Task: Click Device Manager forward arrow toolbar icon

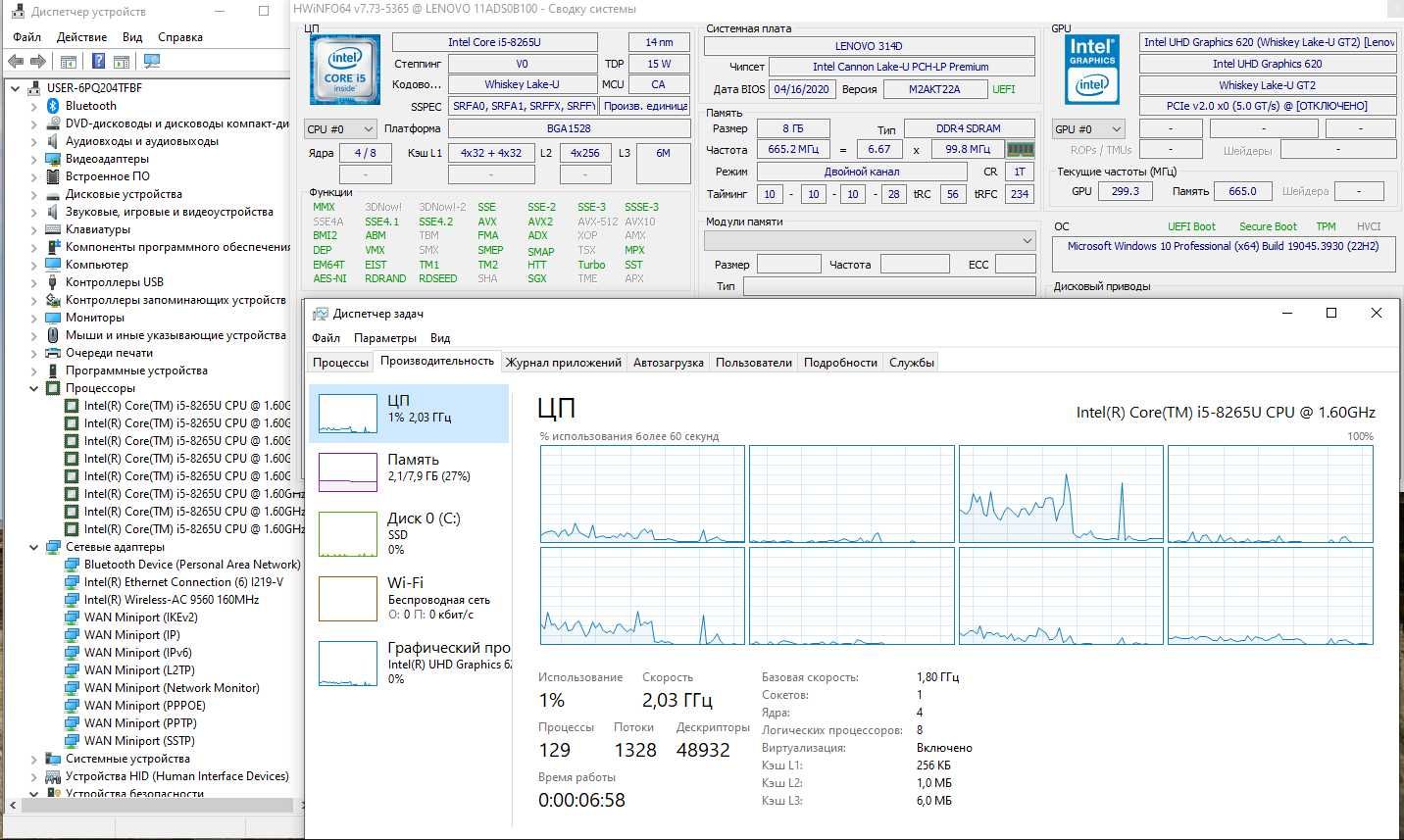Action: coord(38,61)
